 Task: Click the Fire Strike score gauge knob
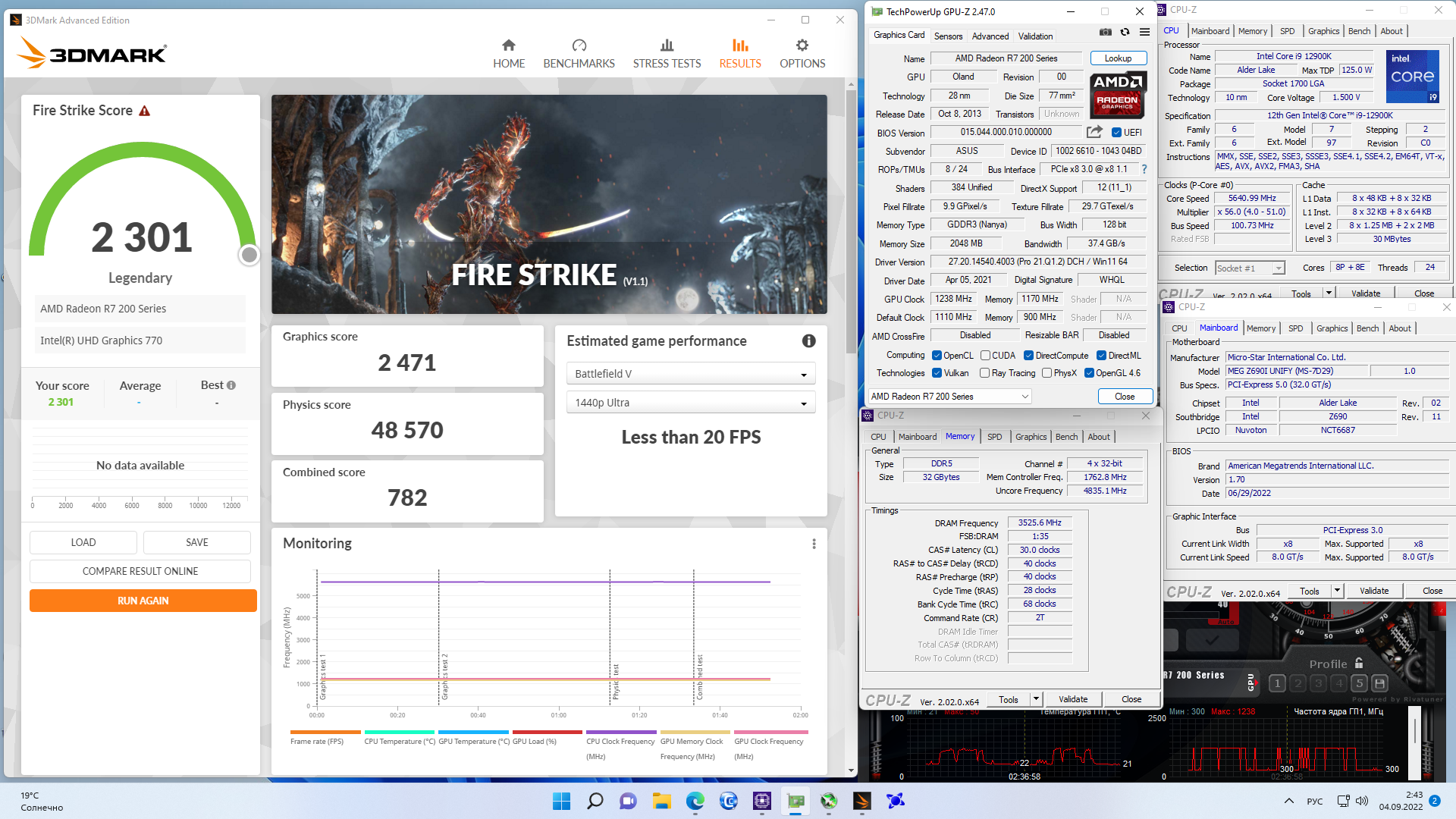(249, 255)
